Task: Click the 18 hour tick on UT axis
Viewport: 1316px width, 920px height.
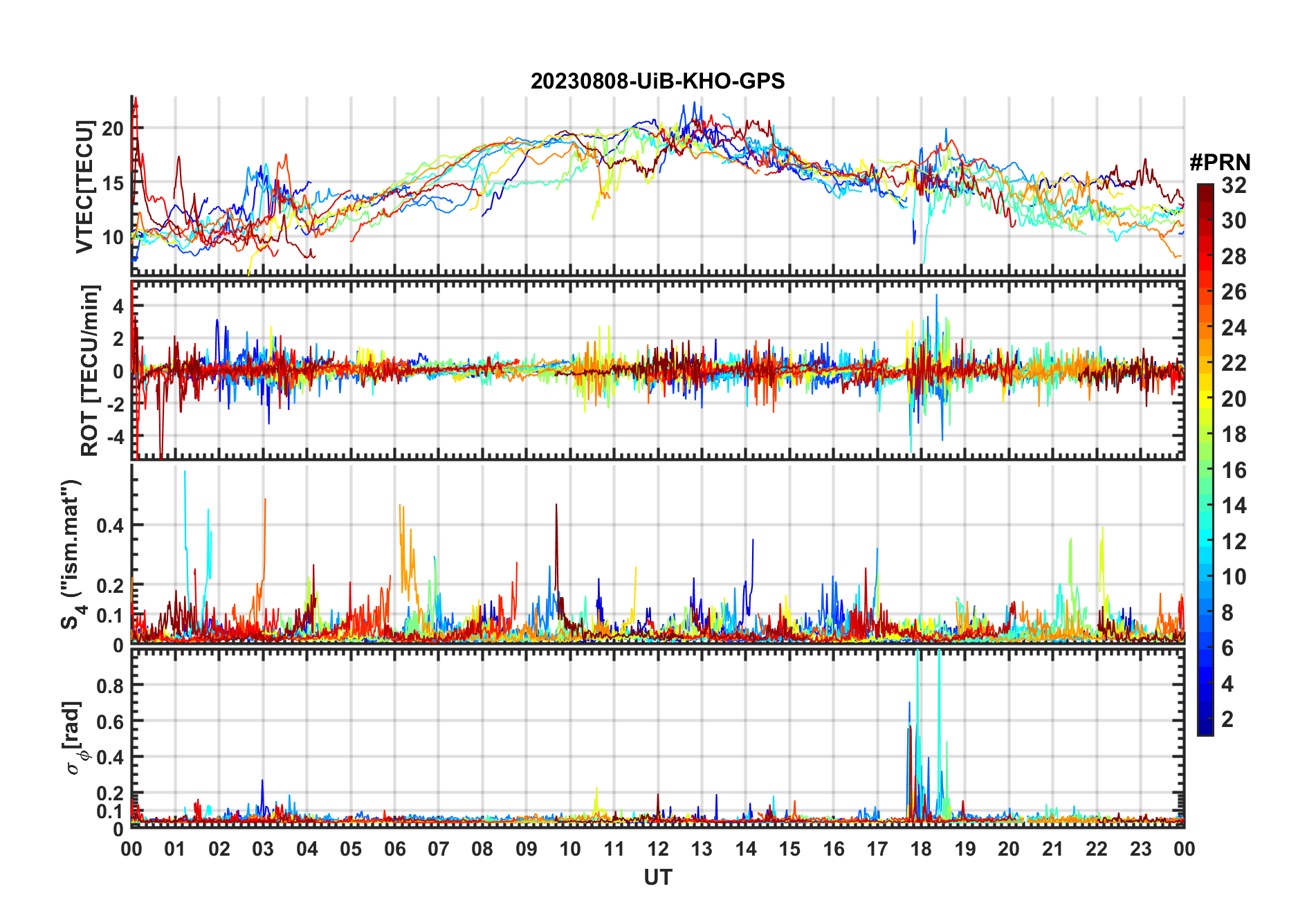Action: tap(921, 849)
